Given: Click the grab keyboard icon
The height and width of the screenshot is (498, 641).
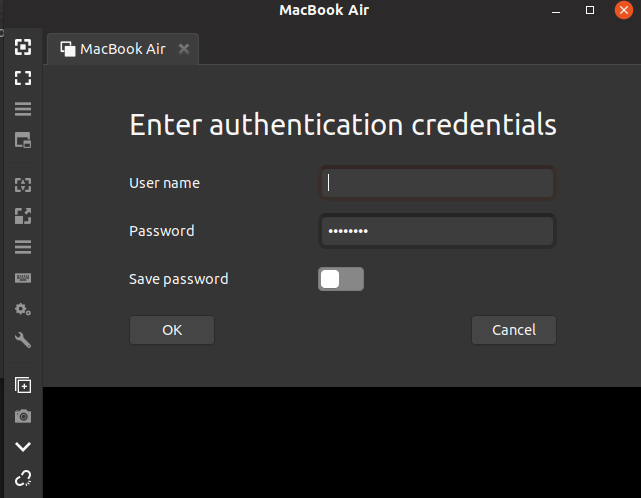Looking at the screenshot, I should tap(23, 278).
